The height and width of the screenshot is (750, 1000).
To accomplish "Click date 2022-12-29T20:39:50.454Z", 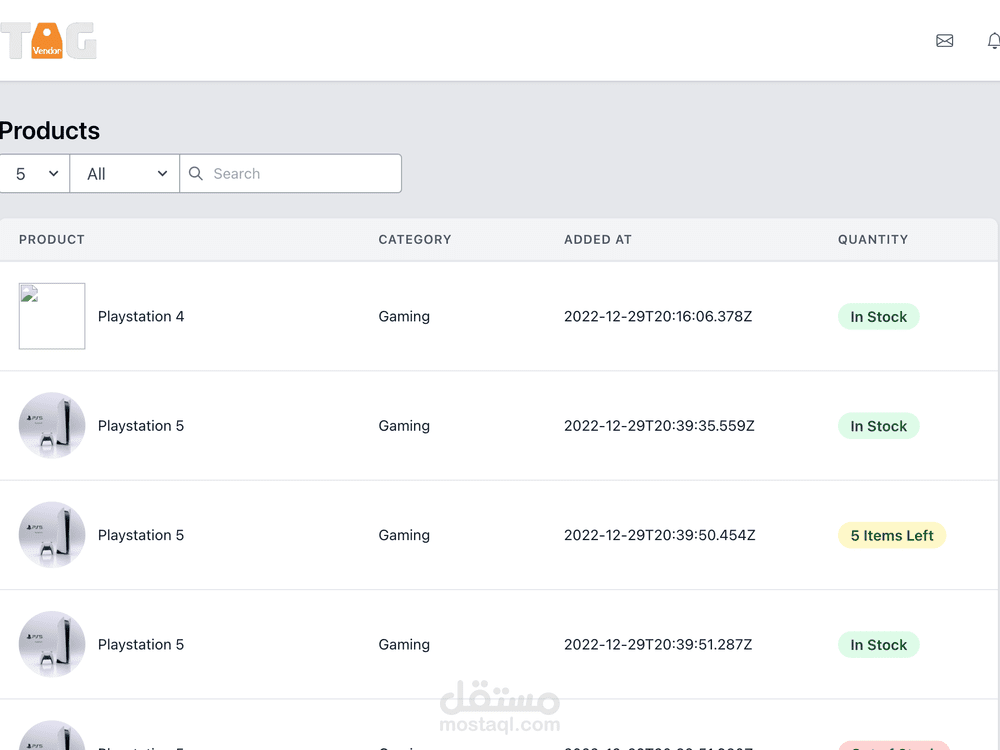I will 659,535.
